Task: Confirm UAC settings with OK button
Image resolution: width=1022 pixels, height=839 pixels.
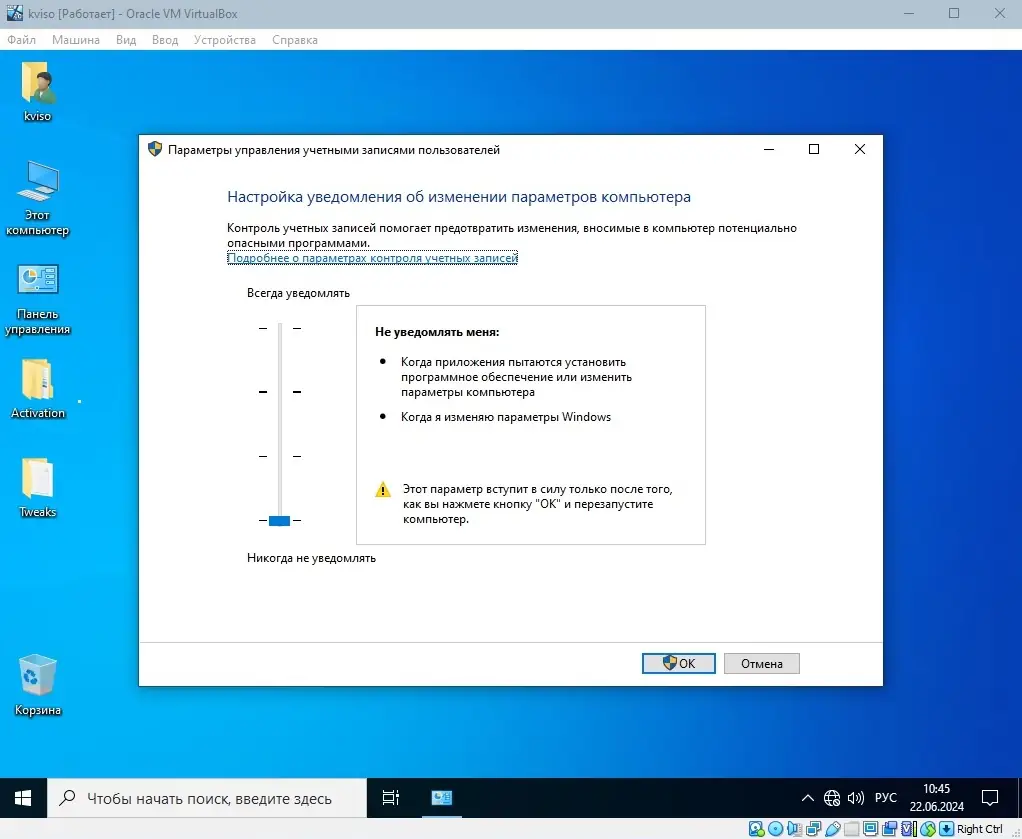Action: tap(679, 664)
